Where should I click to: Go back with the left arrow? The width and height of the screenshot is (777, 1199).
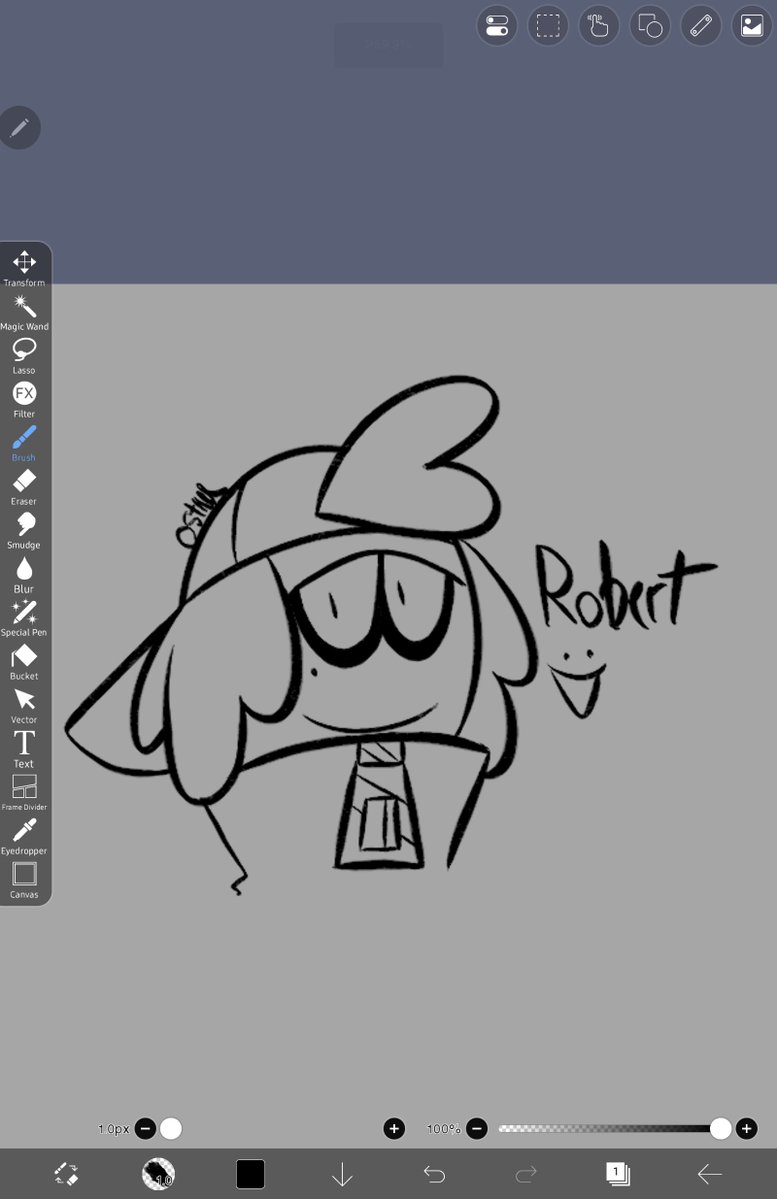pos(710,1174)
